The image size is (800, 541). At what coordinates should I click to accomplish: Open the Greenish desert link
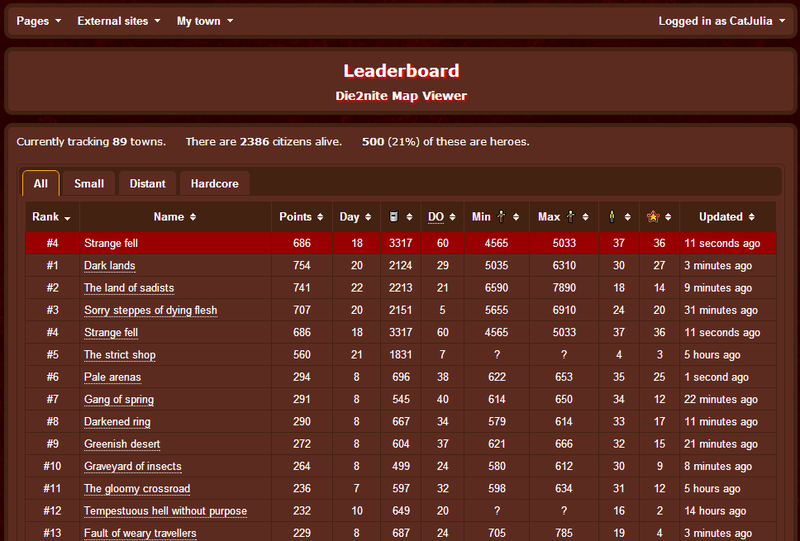tap(122, 444)
